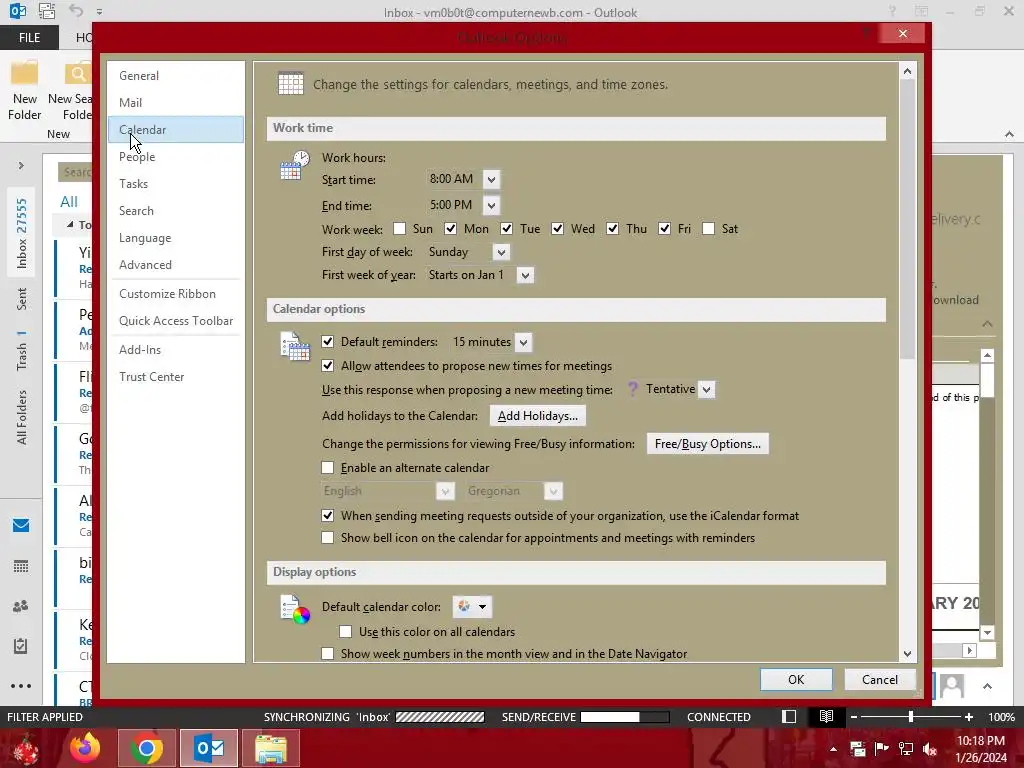Click scroll down arrow in options dialog
1024x768 pixels.
tap(907, 654)
